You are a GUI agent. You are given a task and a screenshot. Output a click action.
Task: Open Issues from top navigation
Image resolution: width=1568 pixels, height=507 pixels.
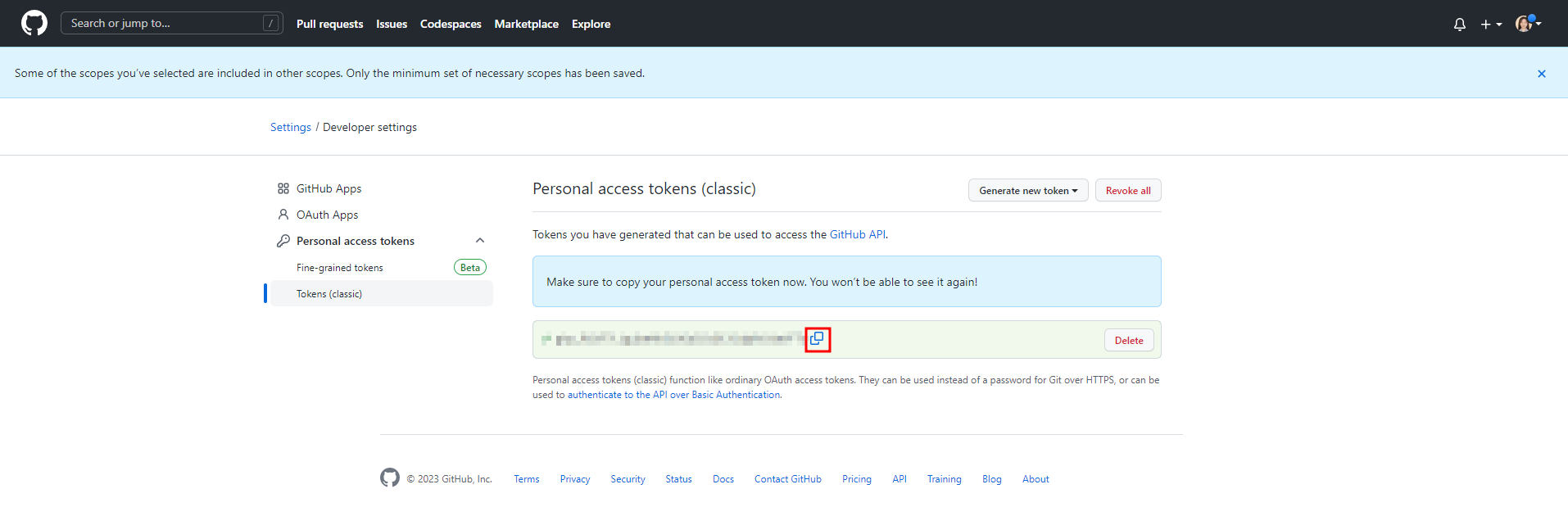click(x=392, y=24)
